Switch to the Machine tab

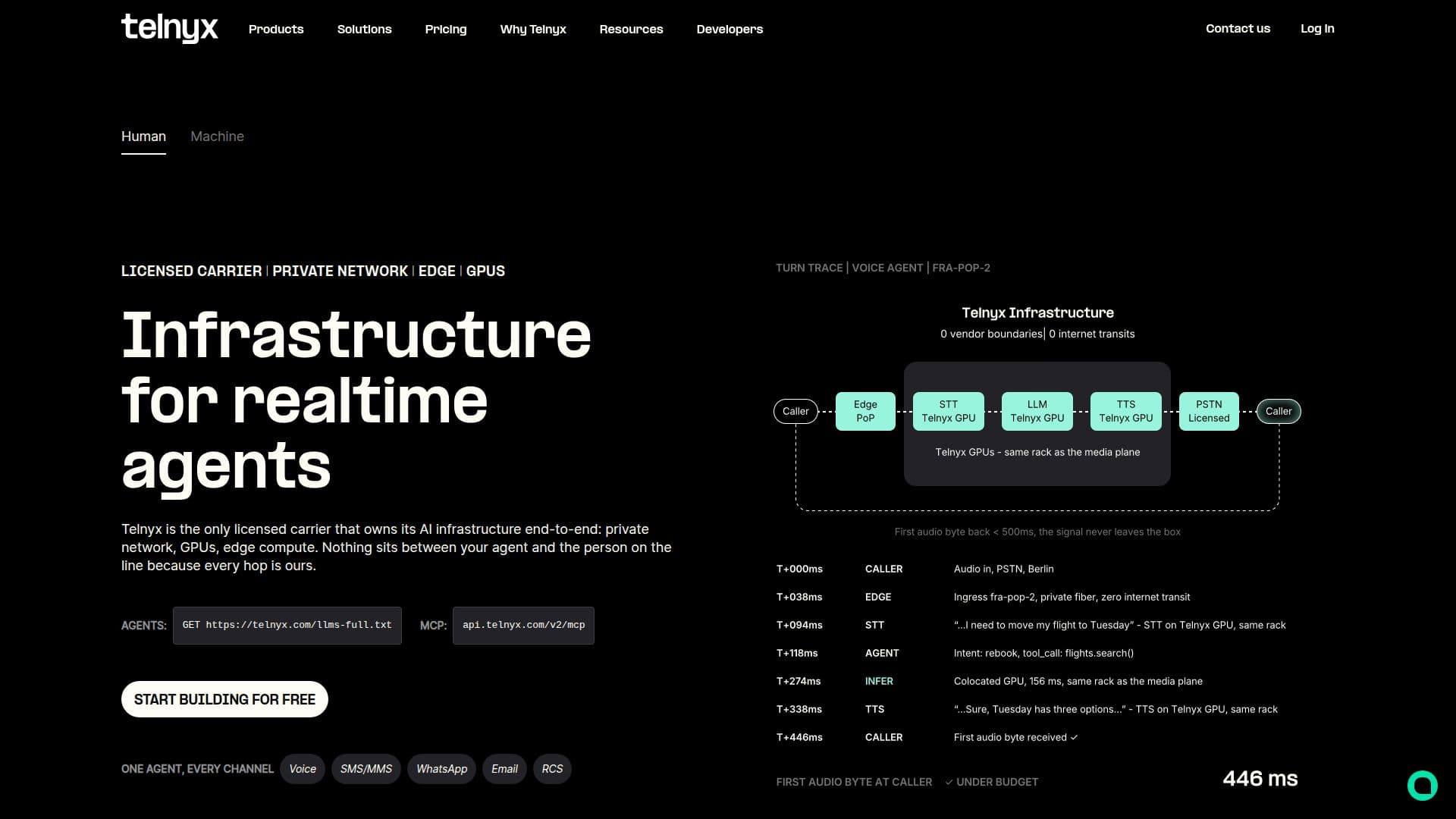click(x=217, y=136)
